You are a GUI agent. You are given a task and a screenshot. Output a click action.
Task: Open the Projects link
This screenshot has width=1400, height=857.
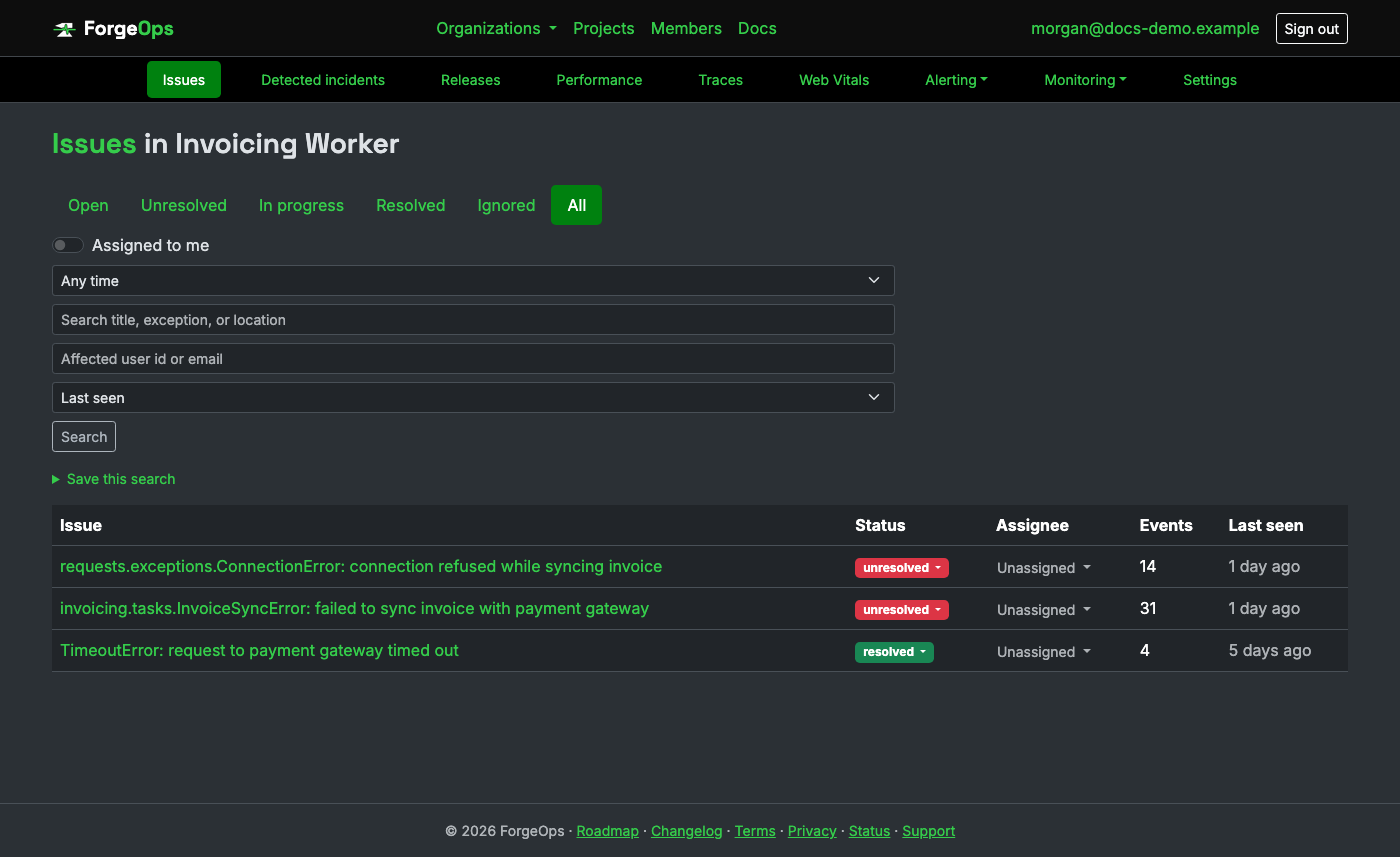pyautogui.click(x=603, y=28)
